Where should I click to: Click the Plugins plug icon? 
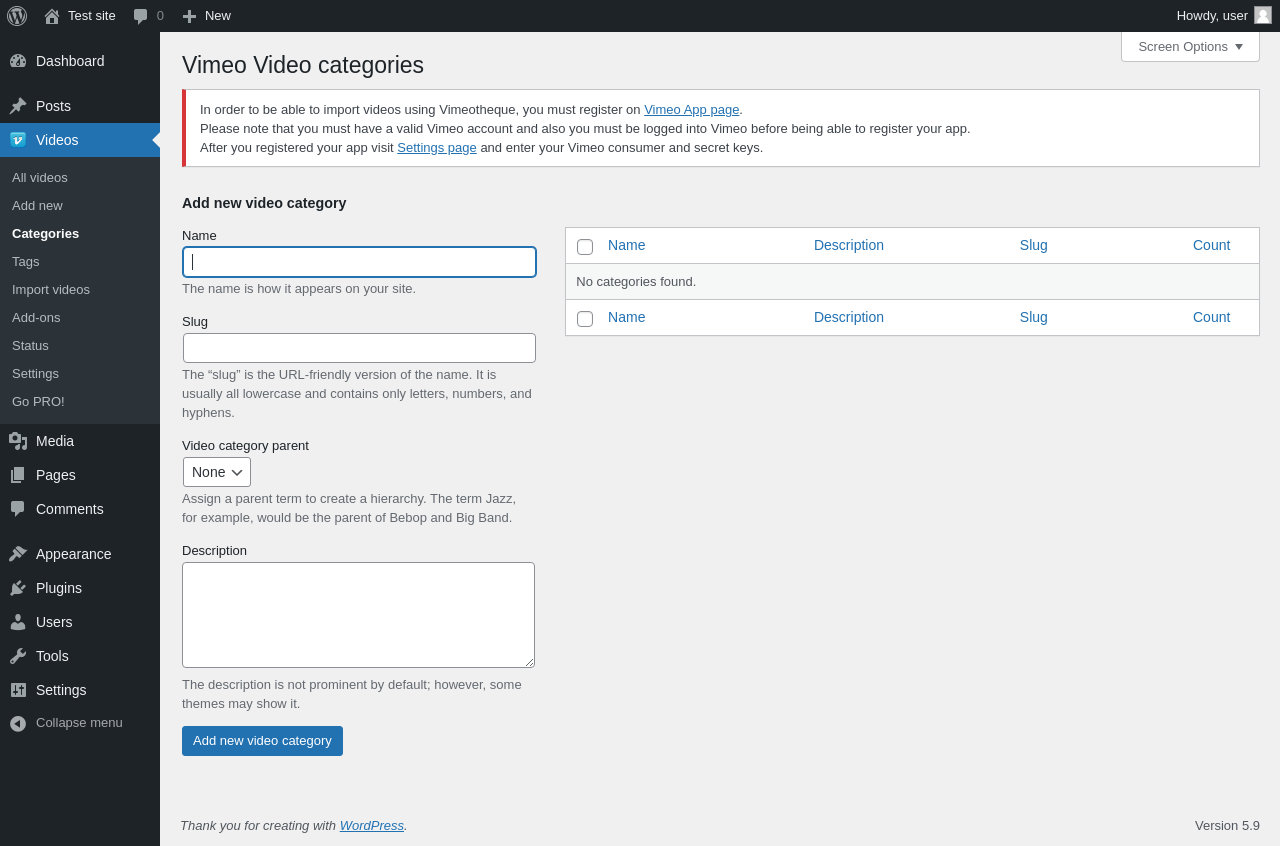click(x=18, y=588)
